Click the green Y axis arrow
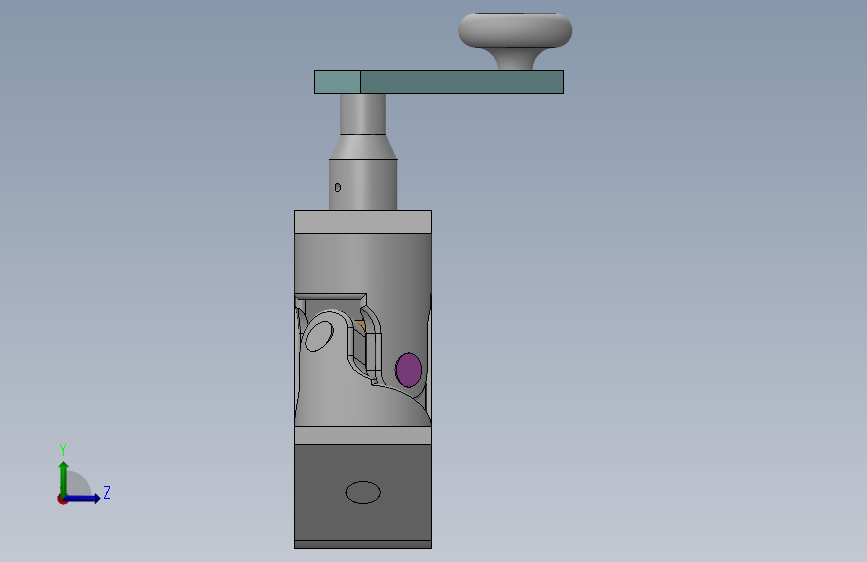 pyautogui.click(x=64, y=478)
